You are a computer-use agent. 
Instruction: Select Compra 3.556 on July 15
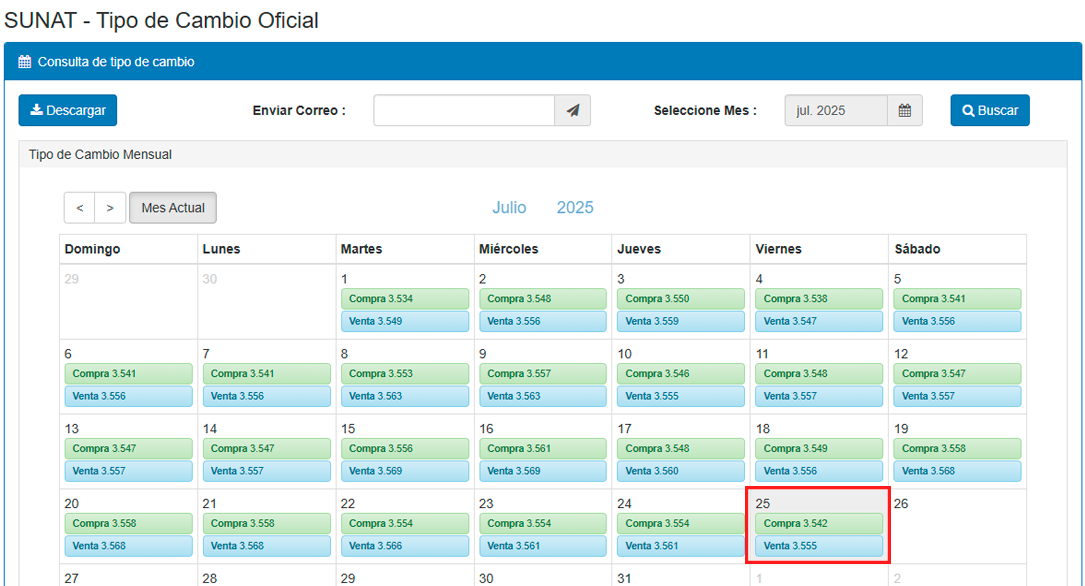click(x=405, y=448)
